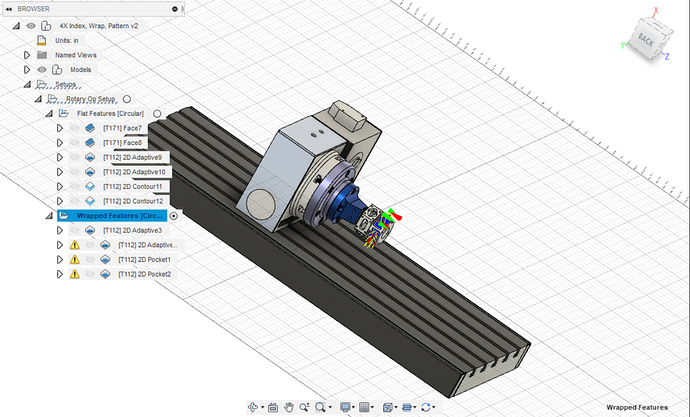The image size is (690, 417).
Task: Collapse the BROWSER panel with double-arrow
Action: 8,9
